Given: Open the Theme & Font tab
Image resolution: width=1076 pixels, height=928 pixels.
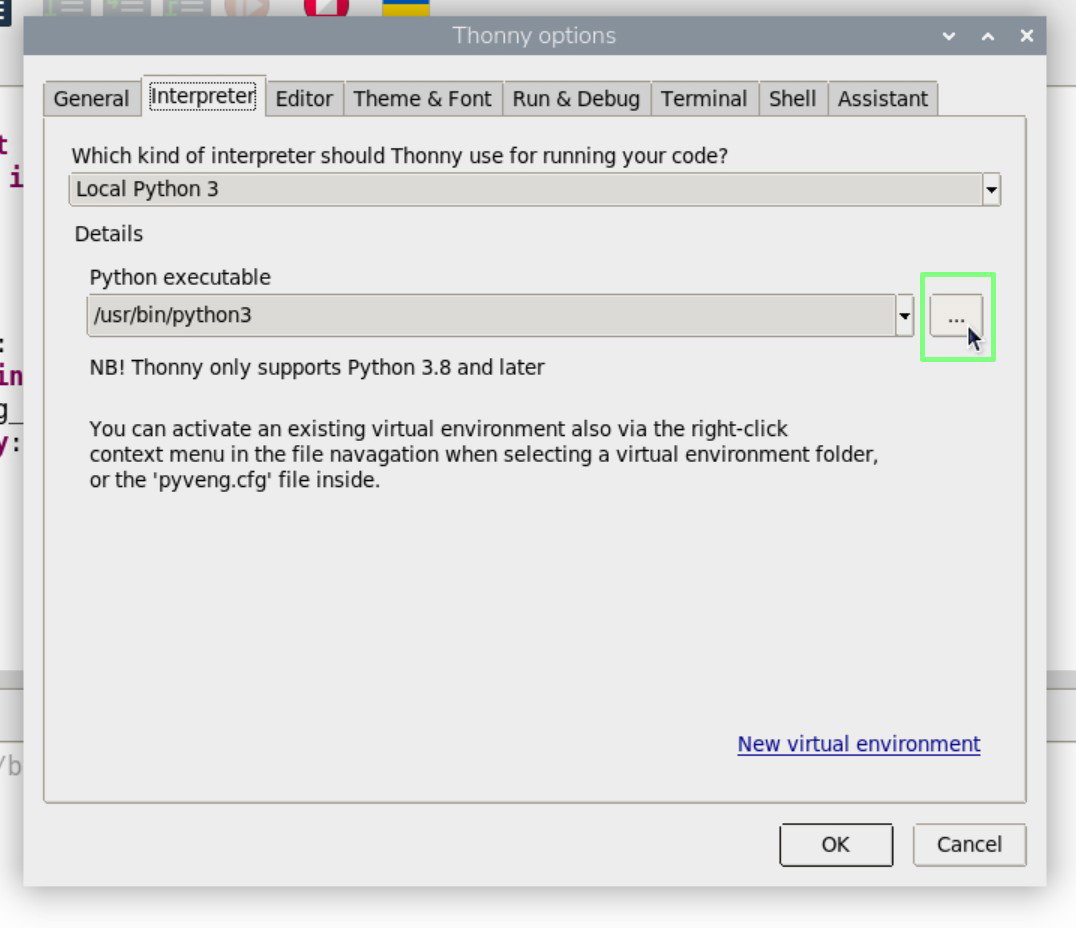Looking at the screenshot, I should point(423,99).
